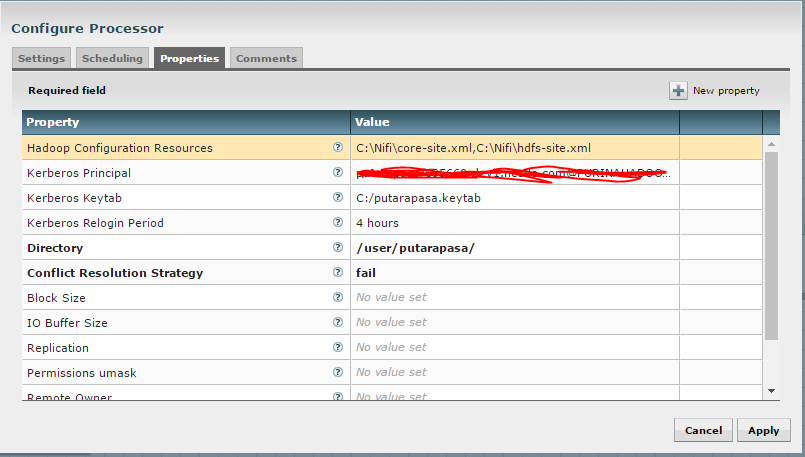The image size is (805, 457).
Task: Set a value for Replication
Action: [x=515, y=348]
